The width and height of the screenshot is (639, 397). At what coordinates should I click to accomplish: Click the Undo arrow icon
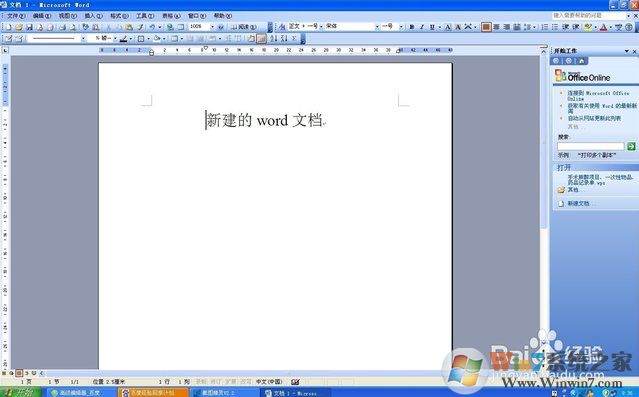click(x=152, y=27)
